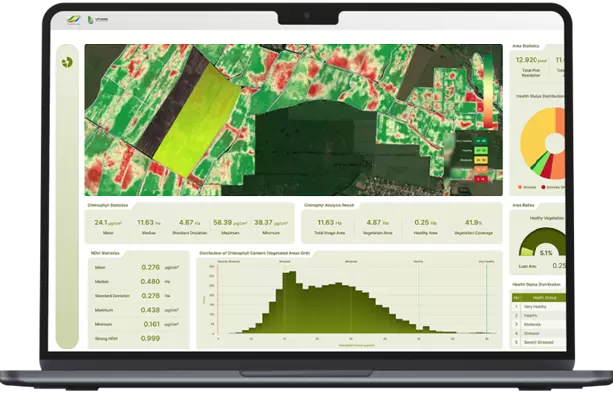Click the leaf logo icon in sidebar

pyautogui.click(x=67, y=62)
